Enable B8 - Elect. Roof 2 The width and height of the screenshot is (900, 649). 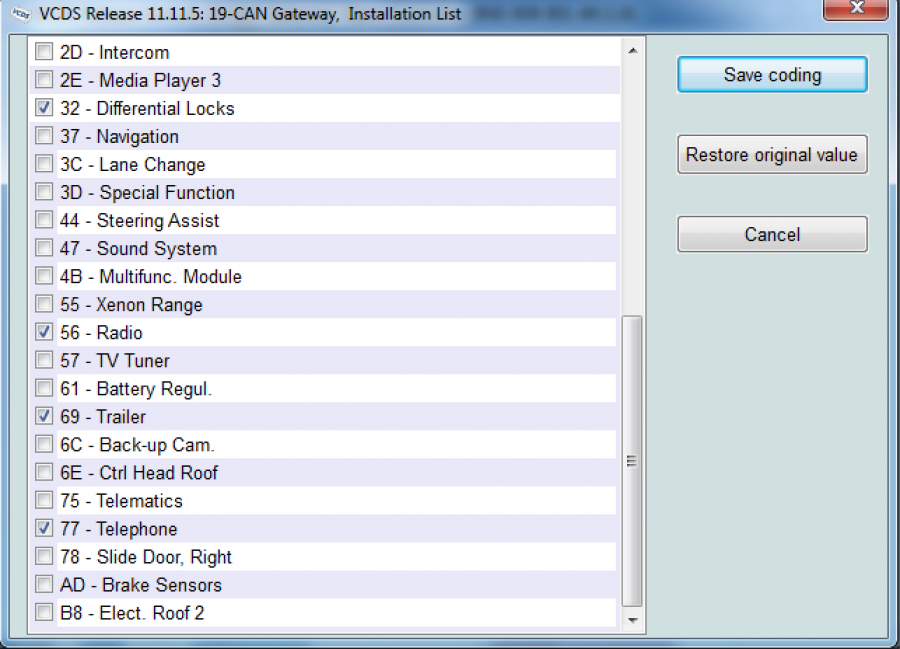(x=44, y=612)
